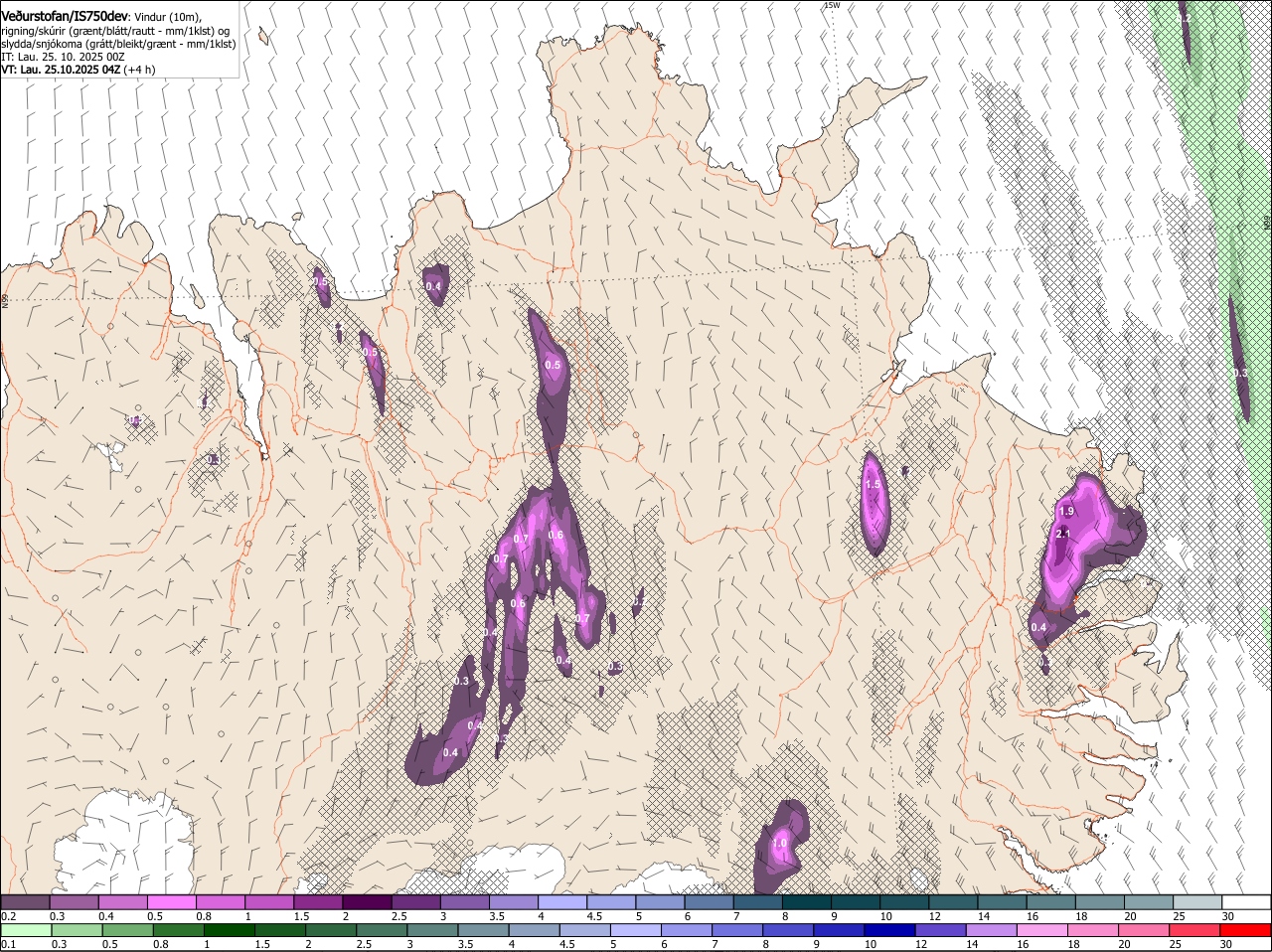Click the palest green 0.1–0.3 legend swatch
This screenshot has height=952, width=1272.
[x=27, y=930]
